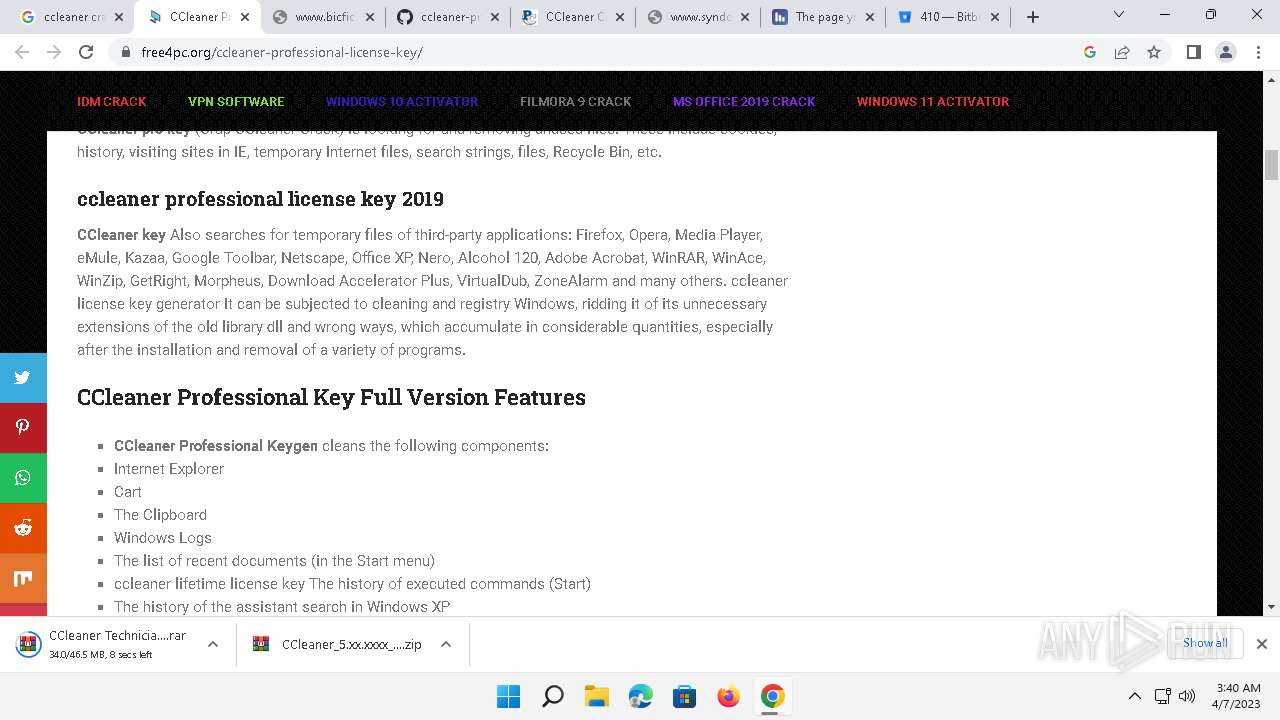This screenshot has height=720, width=1280.
Task: Open WINDOWS 10 ACTIVATOR menu link
Action: click(x=402, y=101)
